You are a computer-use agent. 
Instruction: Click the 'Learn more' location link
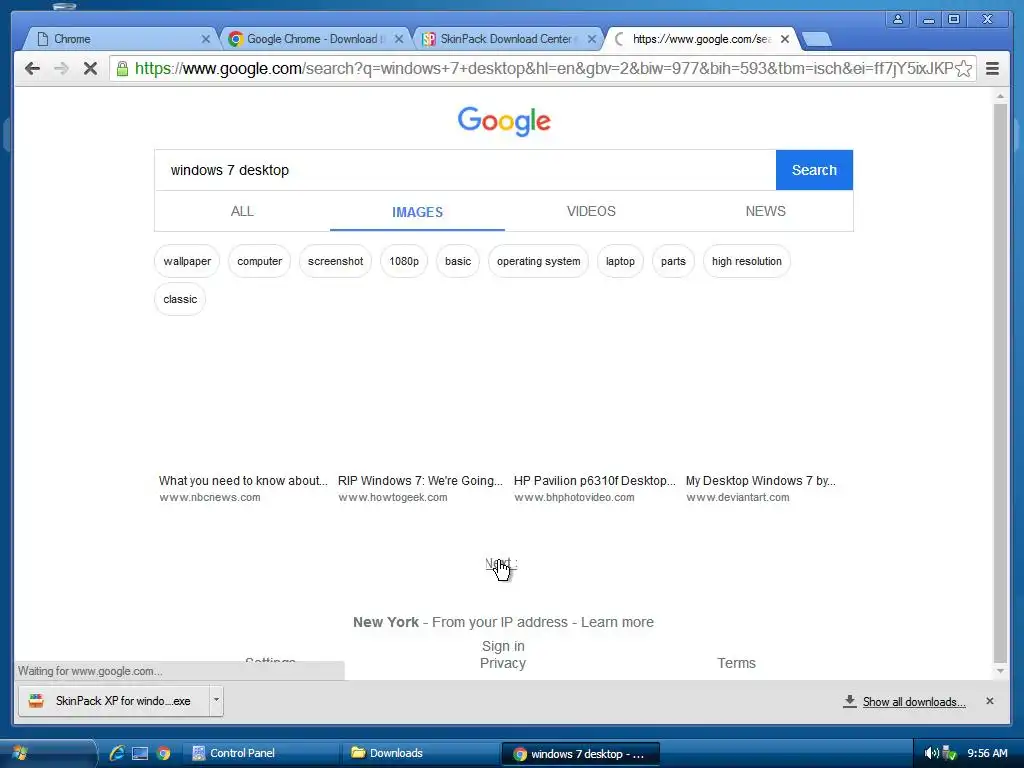[x=617, y=622]
